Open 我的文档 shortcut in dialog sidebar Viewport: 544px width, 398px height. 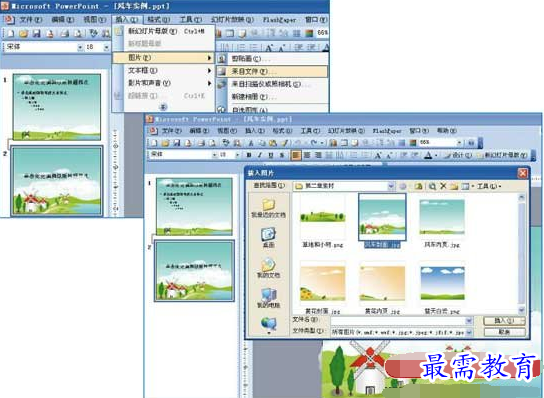(x=269, y=268)
